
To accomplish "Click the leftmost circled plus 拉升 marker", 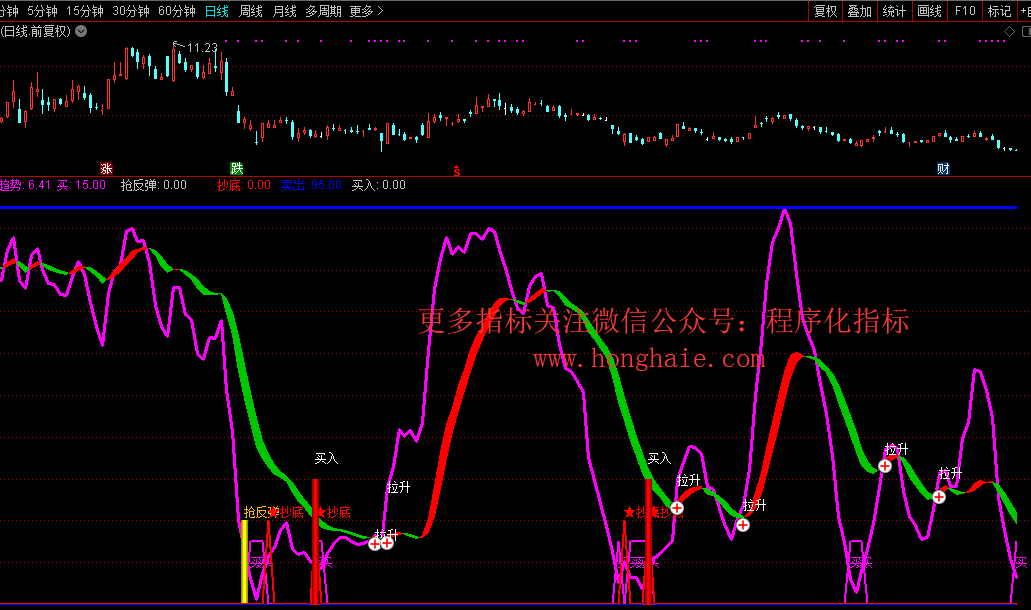I will pos(375,544).
